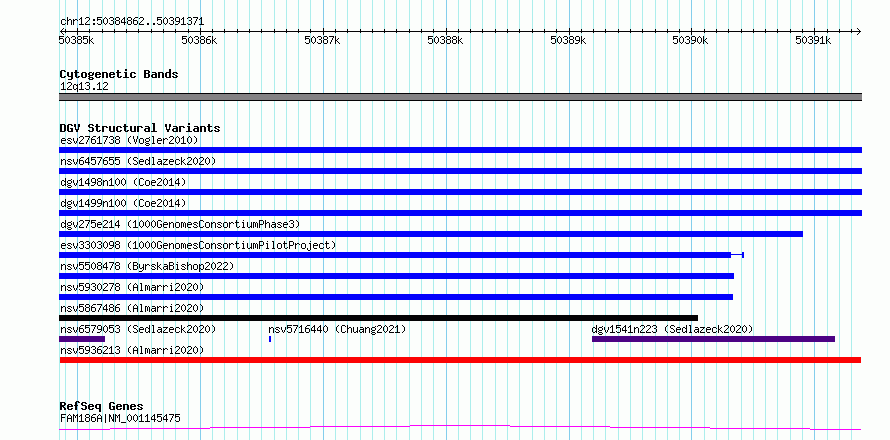
Task: Click the red nsv5936213 (Almarri2020) bar
Action: point(460,360)
